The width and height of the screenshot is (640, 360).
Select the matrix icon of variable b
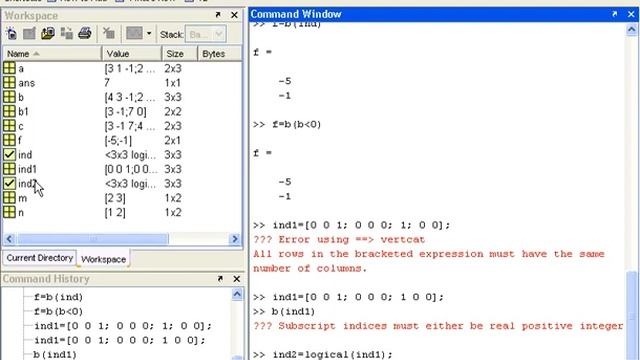coord(9,97)
